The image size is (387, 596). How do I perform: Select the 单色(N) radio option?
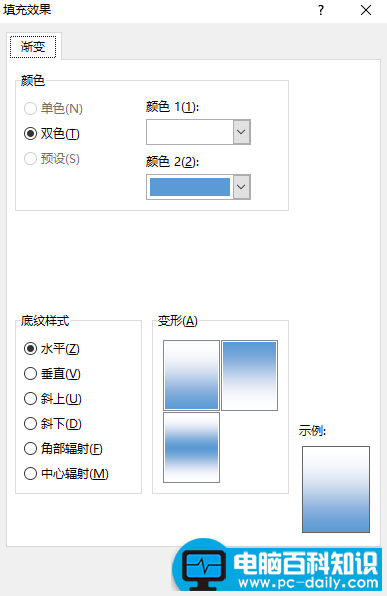click(x=53, y=109)
